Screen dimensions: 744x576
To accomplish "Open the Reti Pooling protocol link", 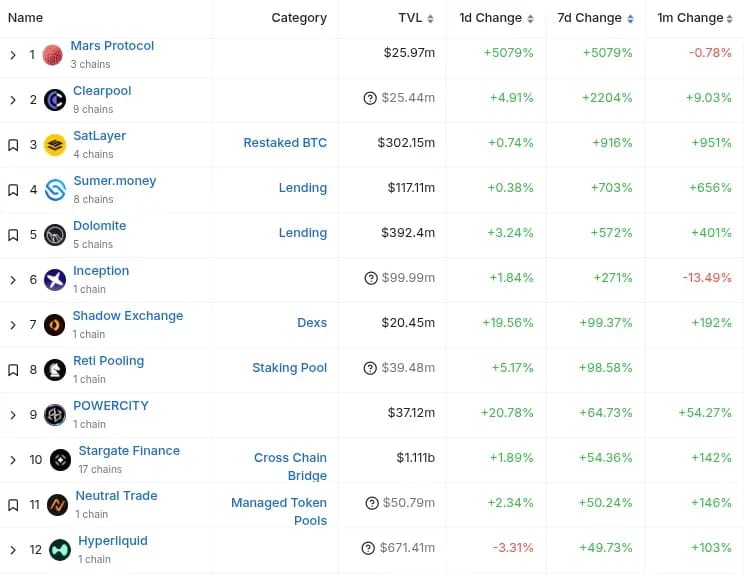I will (109, 361).
